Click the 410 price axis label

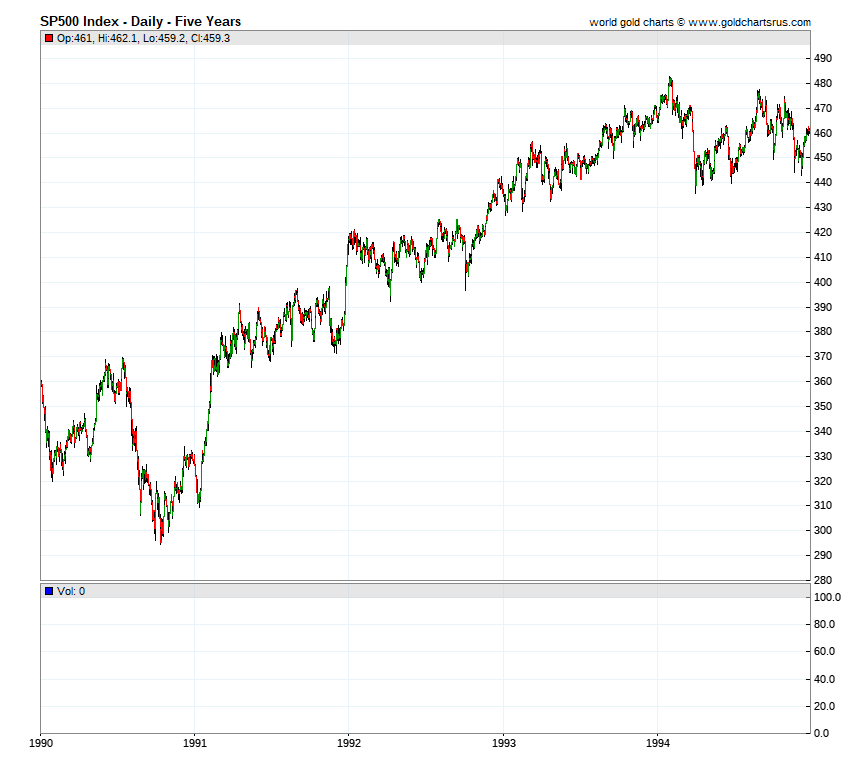click(x=823, y=257)
